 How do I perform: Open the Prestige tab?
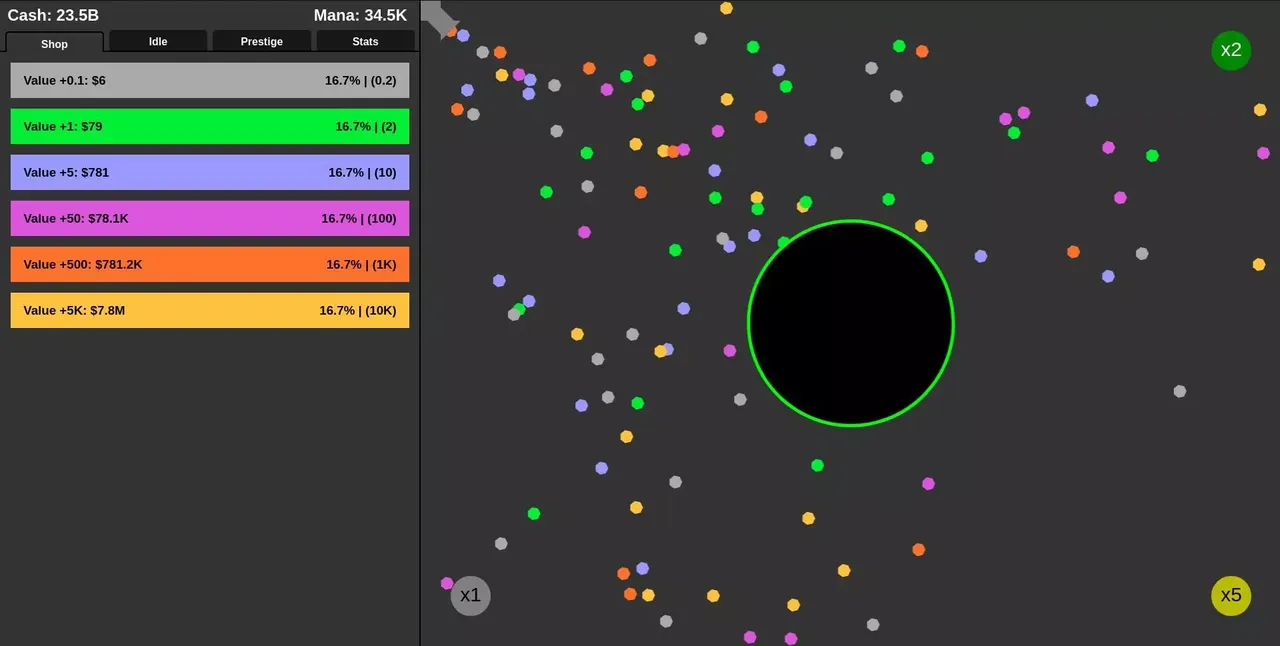[261, 41]
